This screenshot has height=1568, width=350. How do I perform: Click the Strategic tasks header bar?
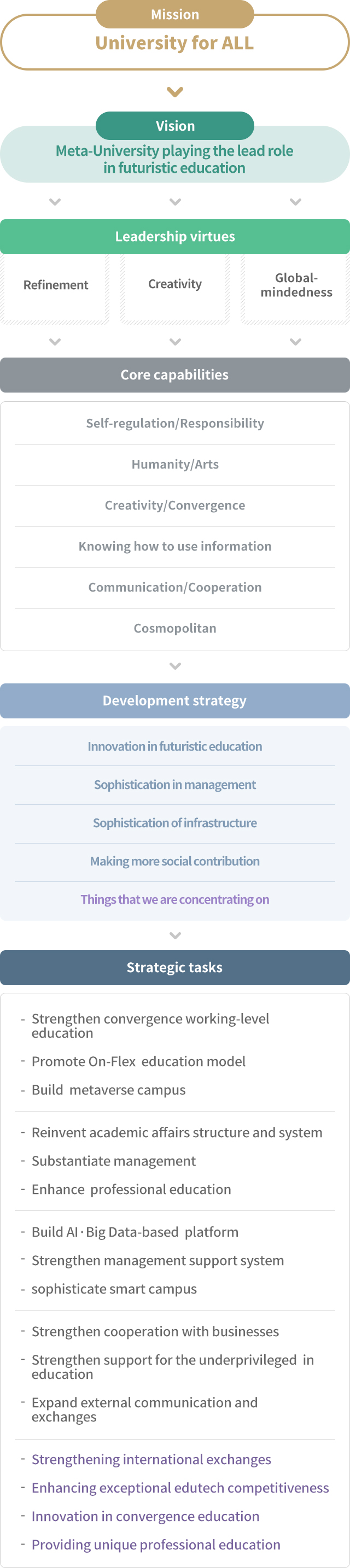click(x=174, y=968)
